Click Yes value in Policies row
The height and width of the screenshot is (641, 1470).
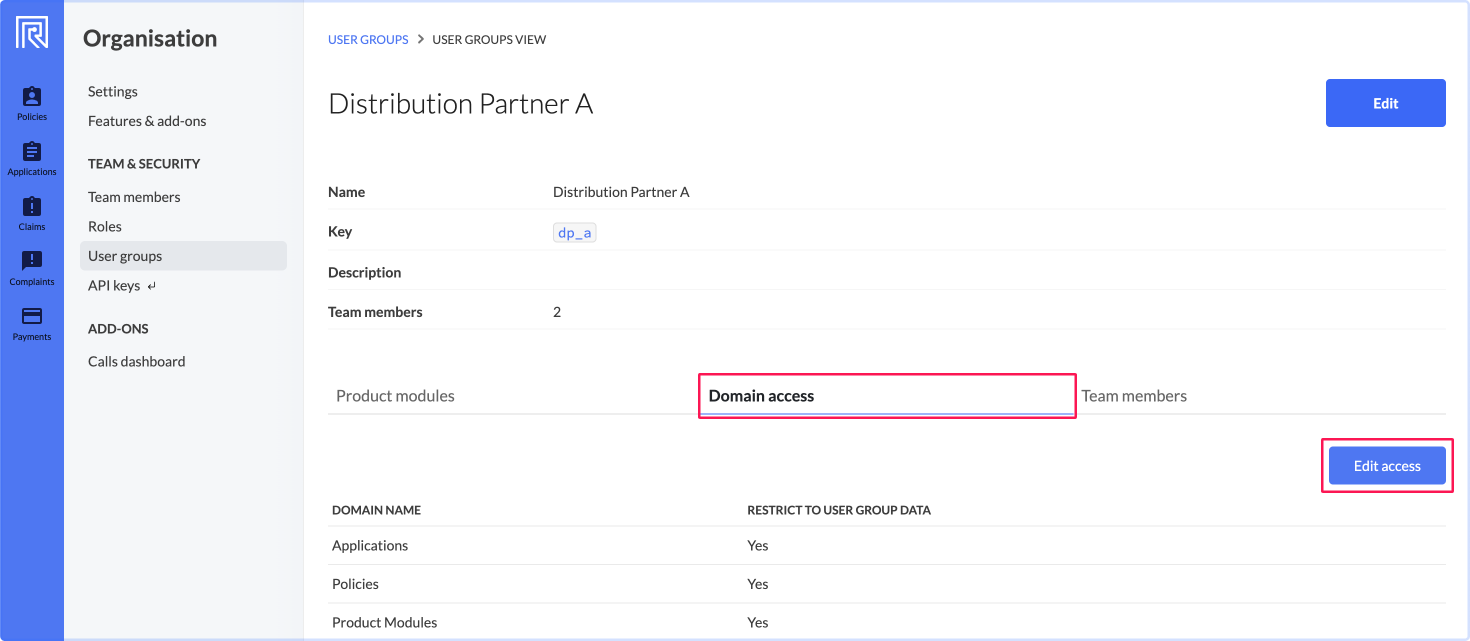[x=758, y=584]
